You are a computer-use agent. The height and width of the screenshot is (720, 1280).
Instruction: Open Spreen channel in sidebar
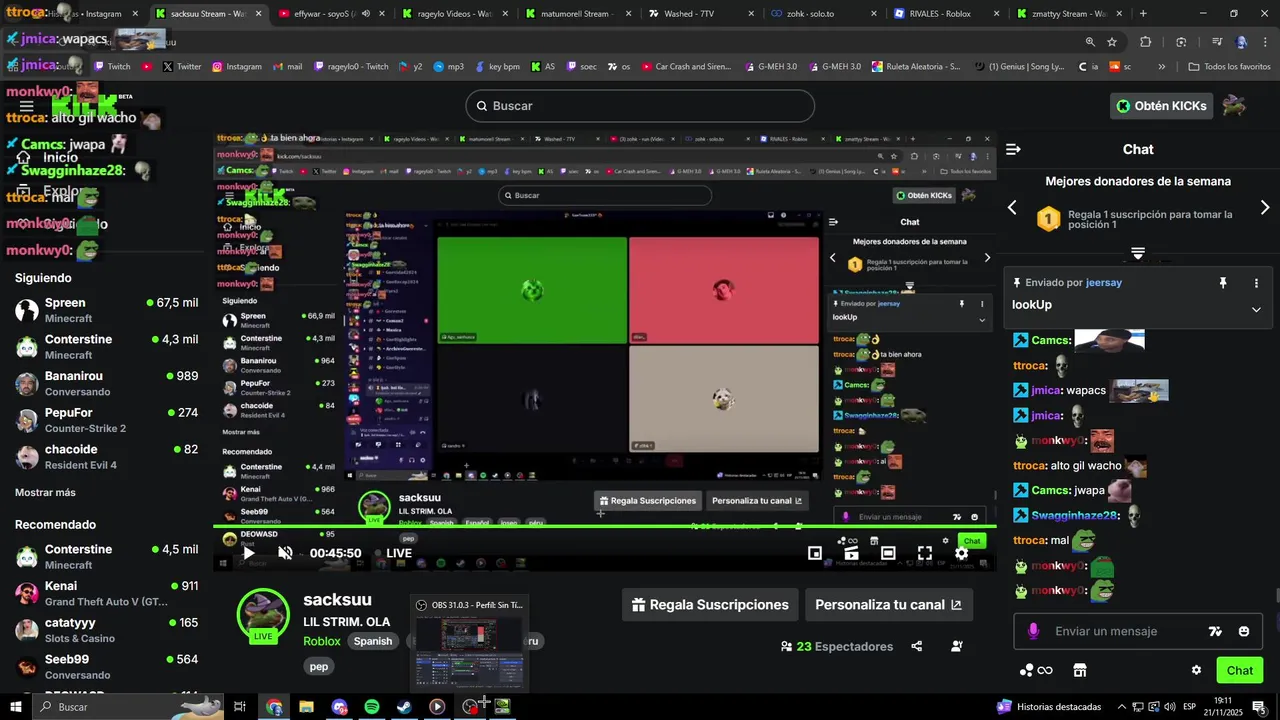point(107,310)
